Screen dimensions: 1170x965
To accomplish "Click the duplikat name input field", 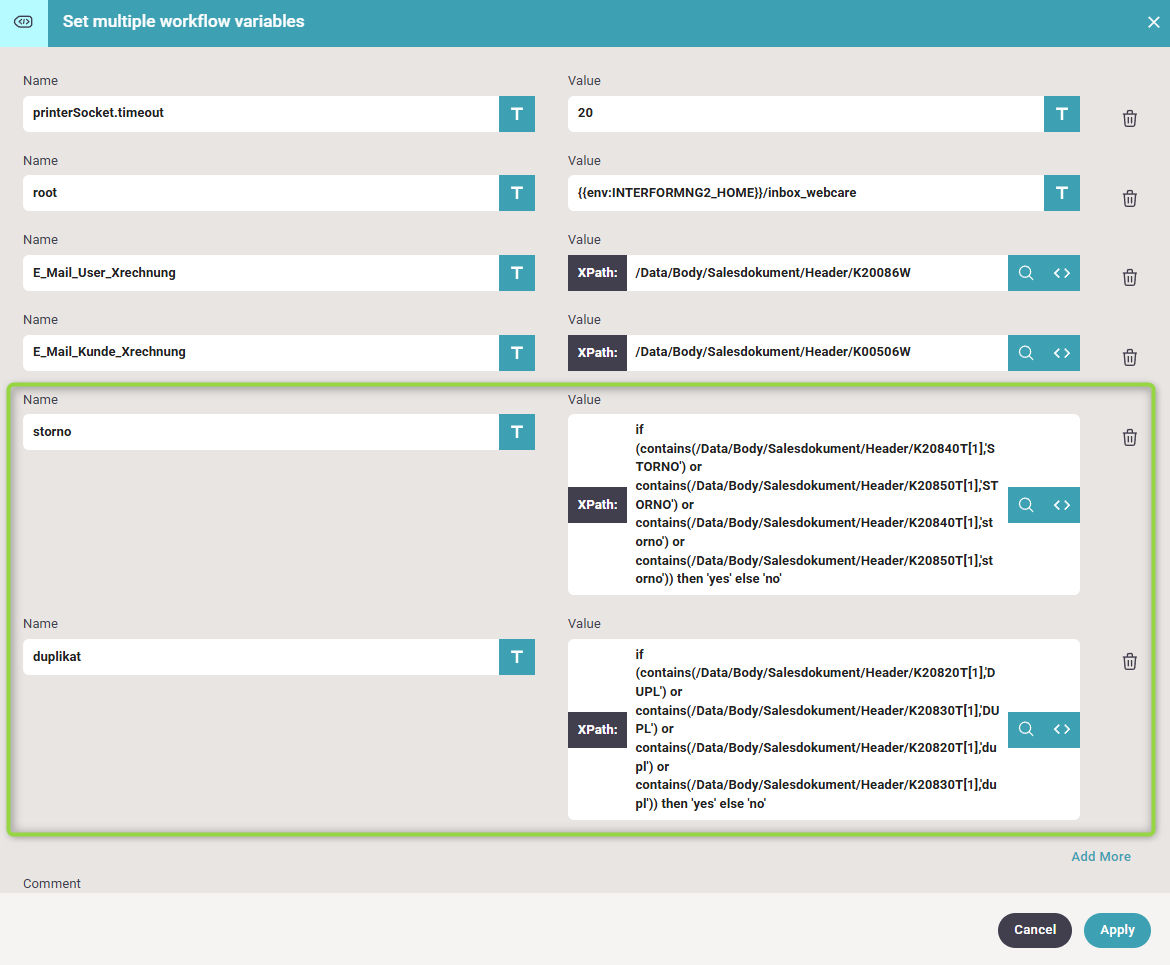I will [x=260, y=657].
